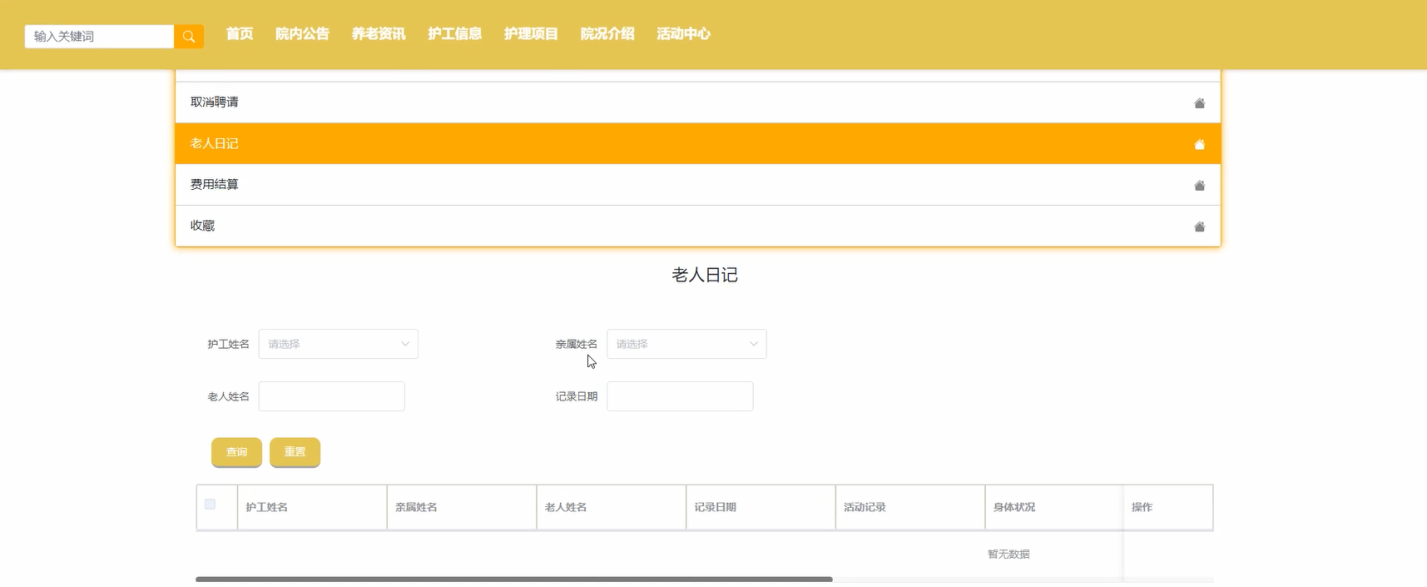1427x587 pixels.
Task: Open 院况介绍 in the navigation bar
Action: (607, 34)
